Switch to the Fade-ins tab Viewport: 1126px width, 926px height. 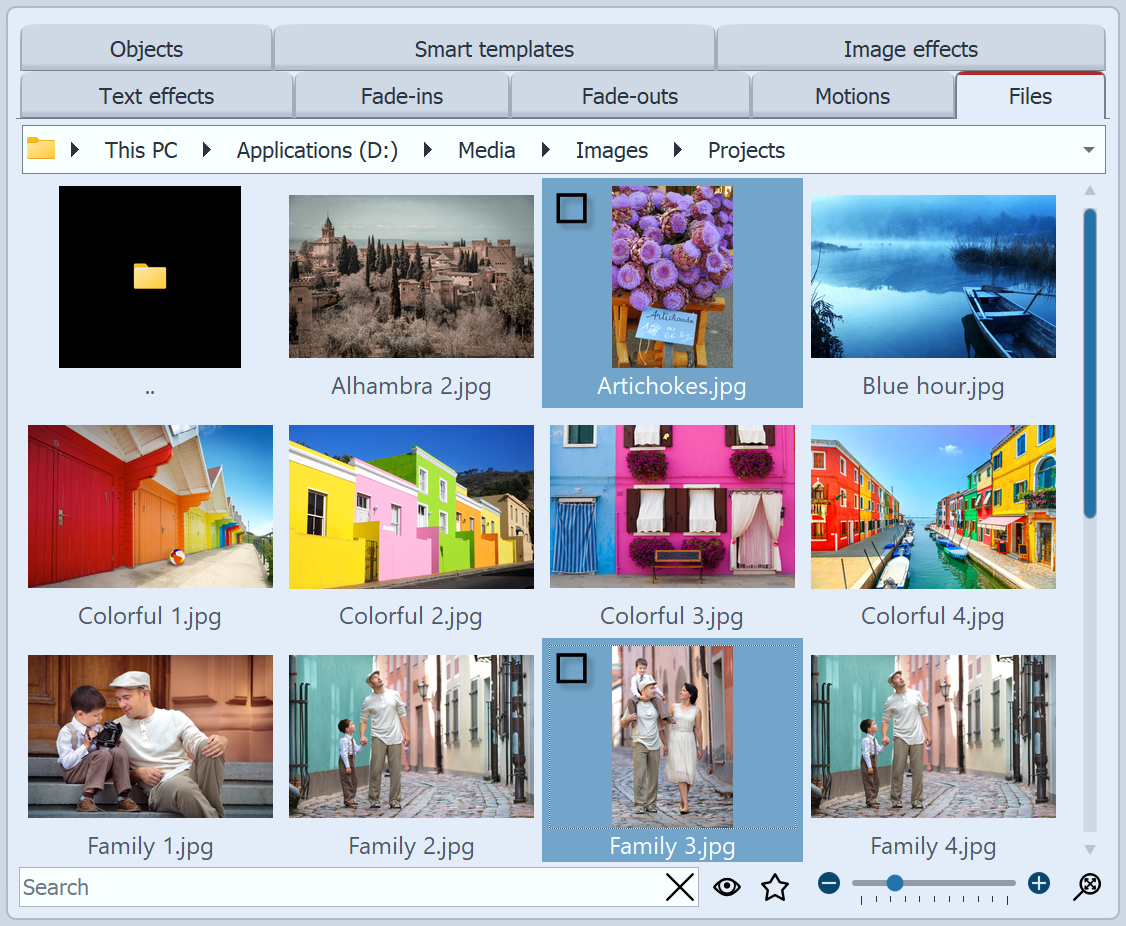coord(401,96)
